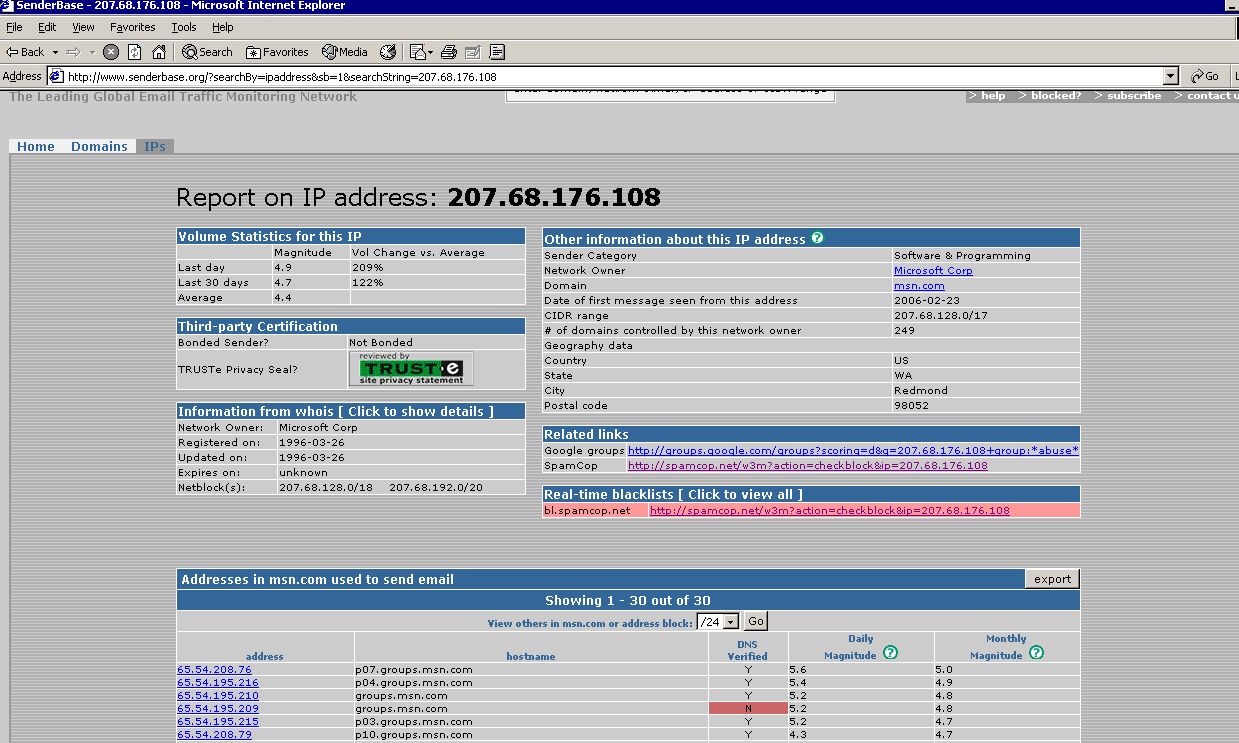Sort by the hostname column header

[x=531, y=656]
